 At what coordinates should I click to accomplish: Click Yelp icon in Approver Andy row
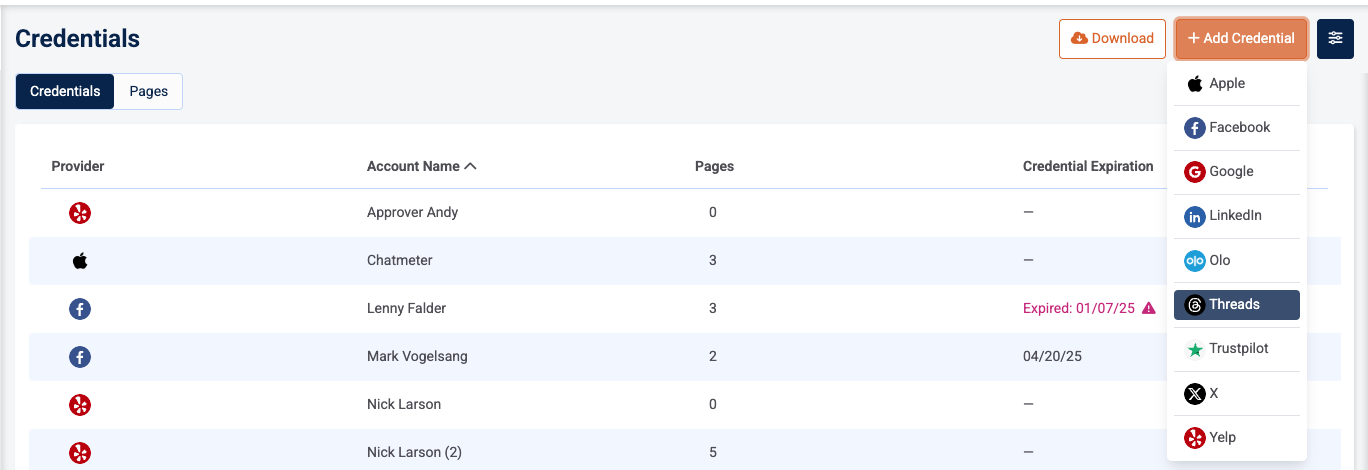tap(80, 213)
